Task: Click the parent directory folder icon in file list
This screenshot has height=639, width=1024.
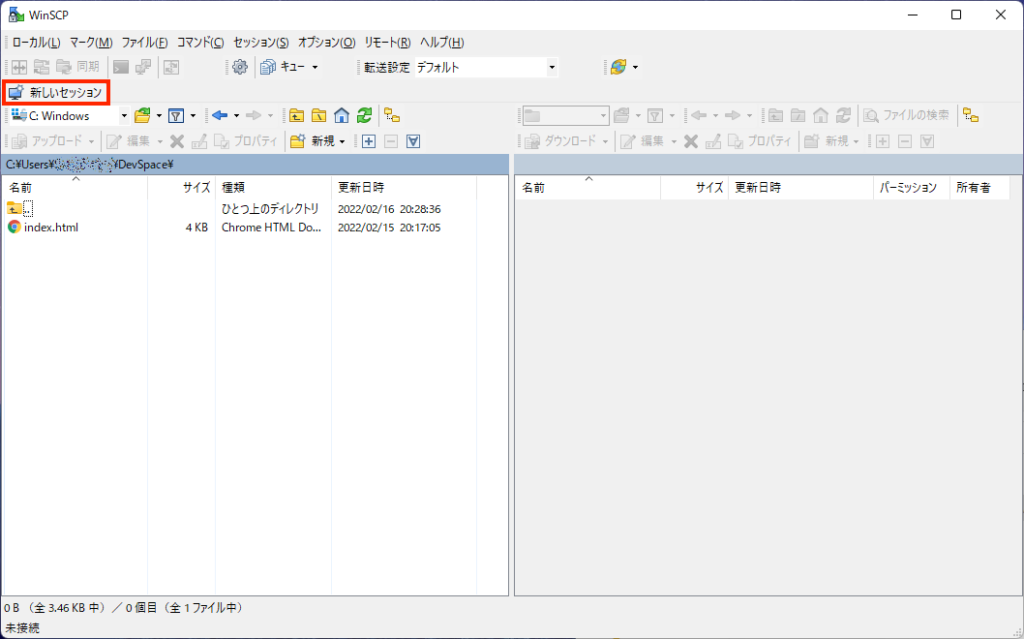Action: (x=14, y=208)
